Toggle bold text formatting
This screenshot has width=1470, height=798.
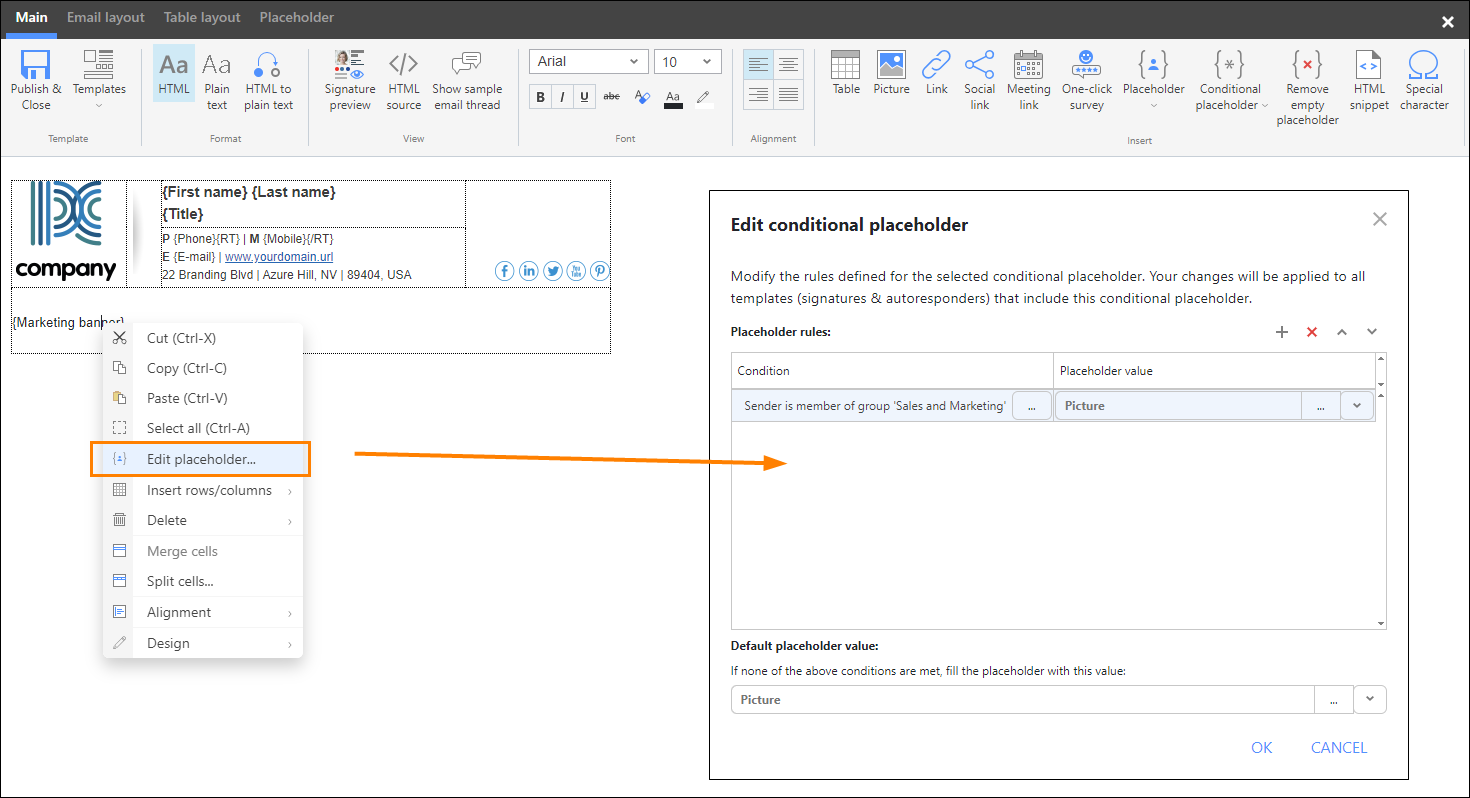(540, 96)
